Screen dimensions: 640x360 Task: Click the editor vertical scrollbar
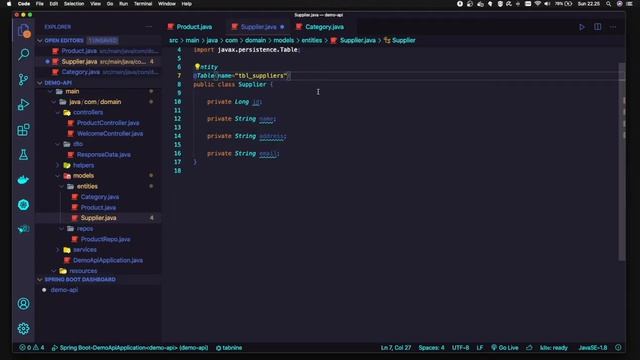tap(622, 161)
